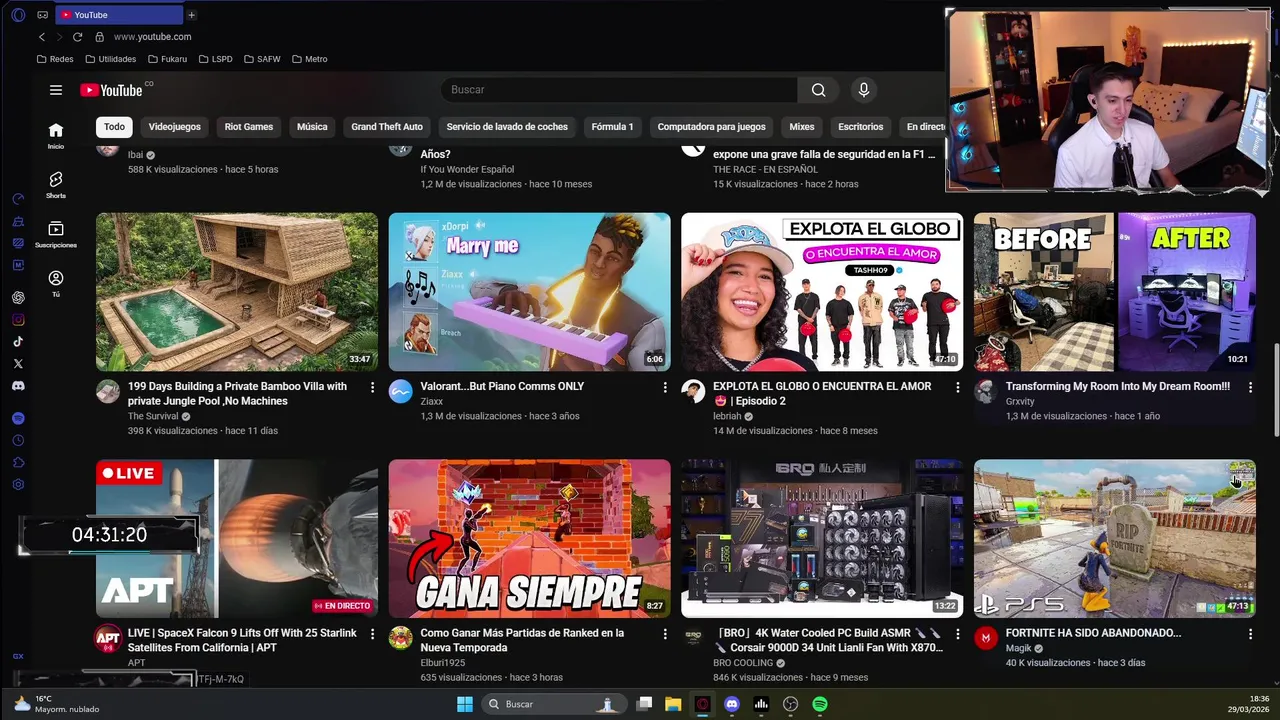Open options menu for Bamboo Villa video
Screen dimensions: 1280x720
tap(372, 387)
